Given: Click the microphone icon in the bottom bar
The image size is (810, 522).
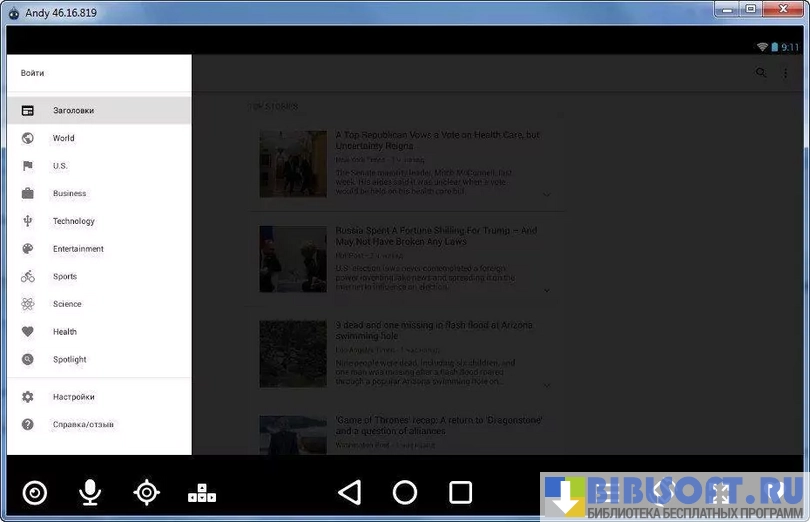Looking at the screenshot, I should click(90, 492).
